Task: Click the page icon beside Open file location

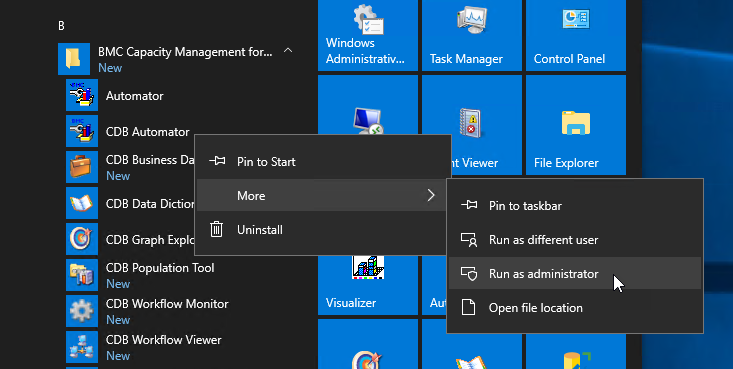Action: coord(468,307)
